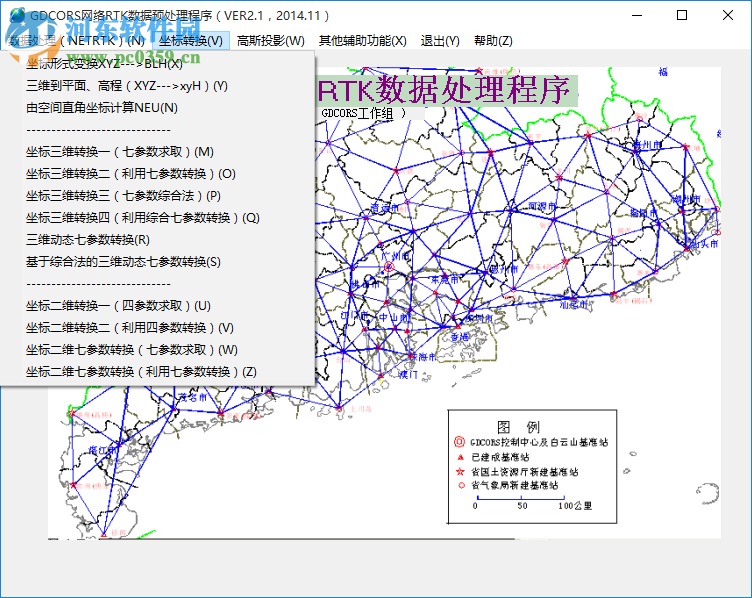Screen dimensions: 752x598
Task: Click the 河源市 label on the map
Action: (x=542, y=206)
